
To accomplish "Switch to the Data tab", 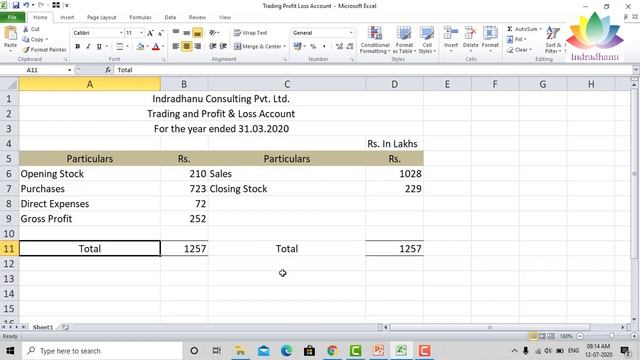I will tap(170, 18).
